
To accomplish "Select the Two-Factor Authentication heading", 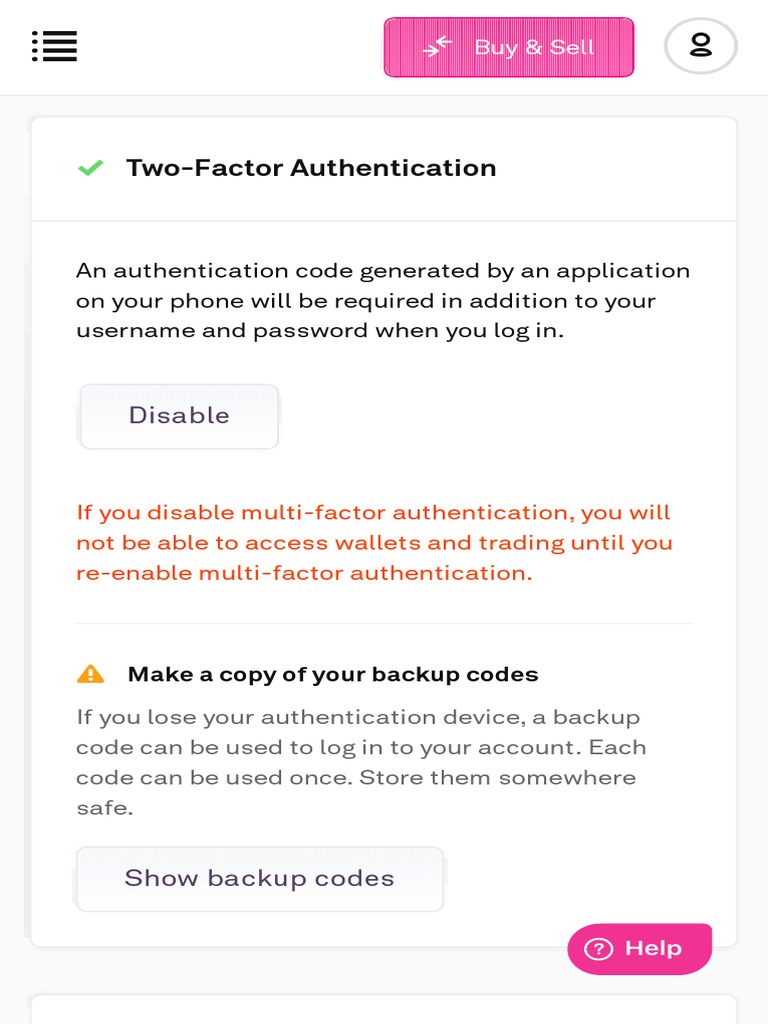I will [x=311, y=168].
